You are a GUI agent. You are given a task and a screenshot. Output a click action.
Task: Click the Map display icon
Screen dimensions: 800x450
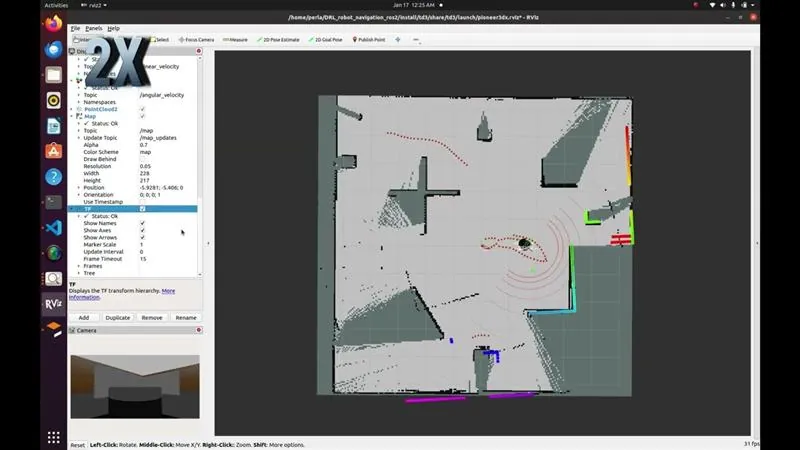pos(79,116)
